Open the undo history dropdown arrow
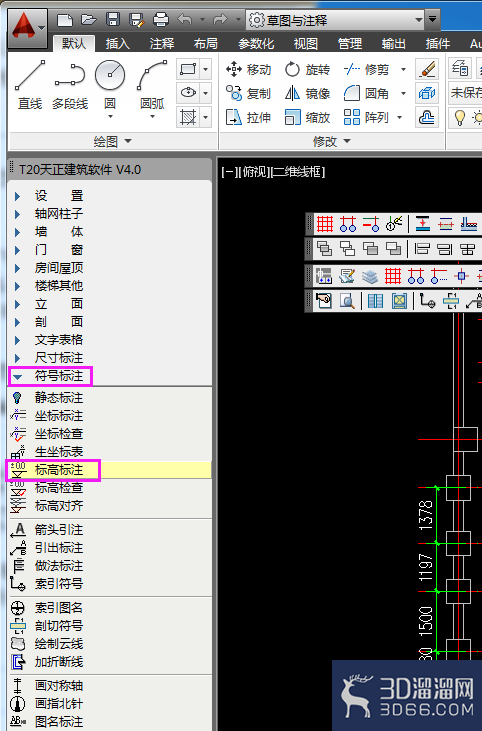The width and height of the screenshot is (482, 731). (x=202, y=20)
